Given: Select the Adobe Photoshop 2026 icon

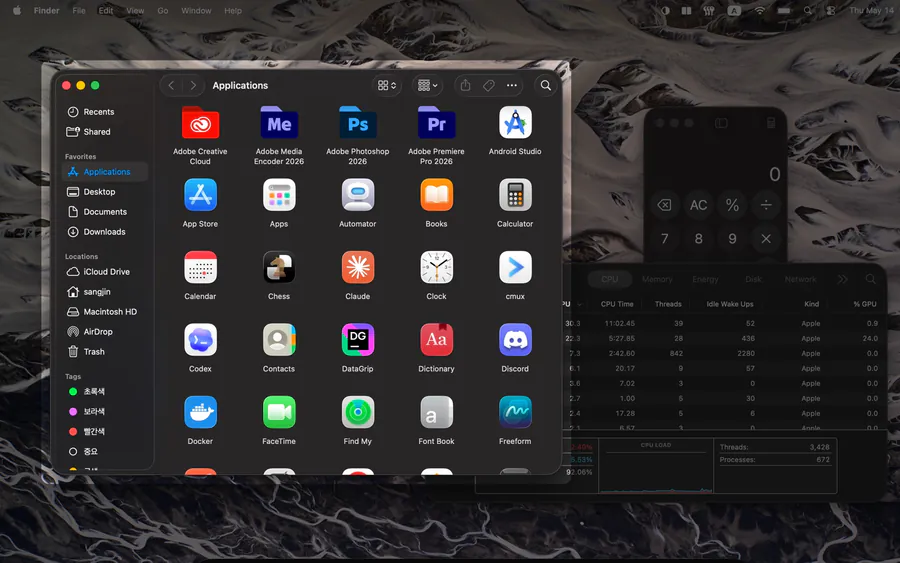Looking at the screenshot, I should click(358, 123).
